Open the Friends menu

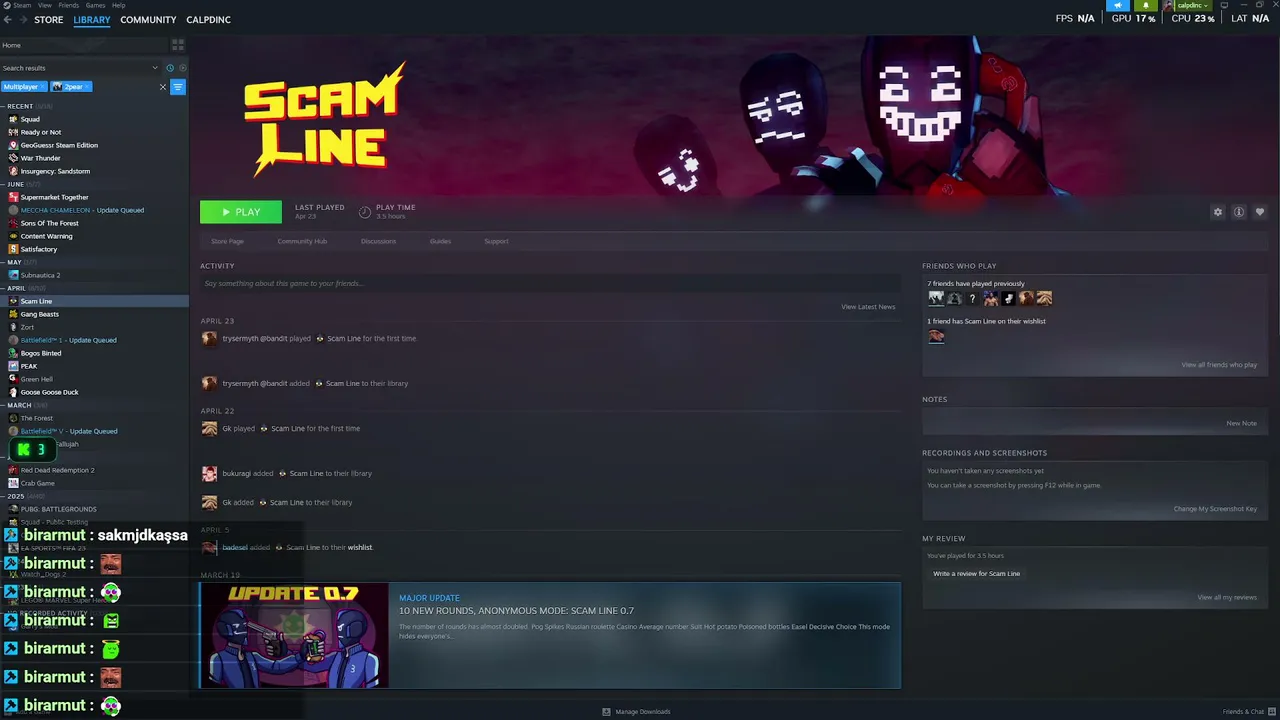pyautogui.click(x=68, y=5)
